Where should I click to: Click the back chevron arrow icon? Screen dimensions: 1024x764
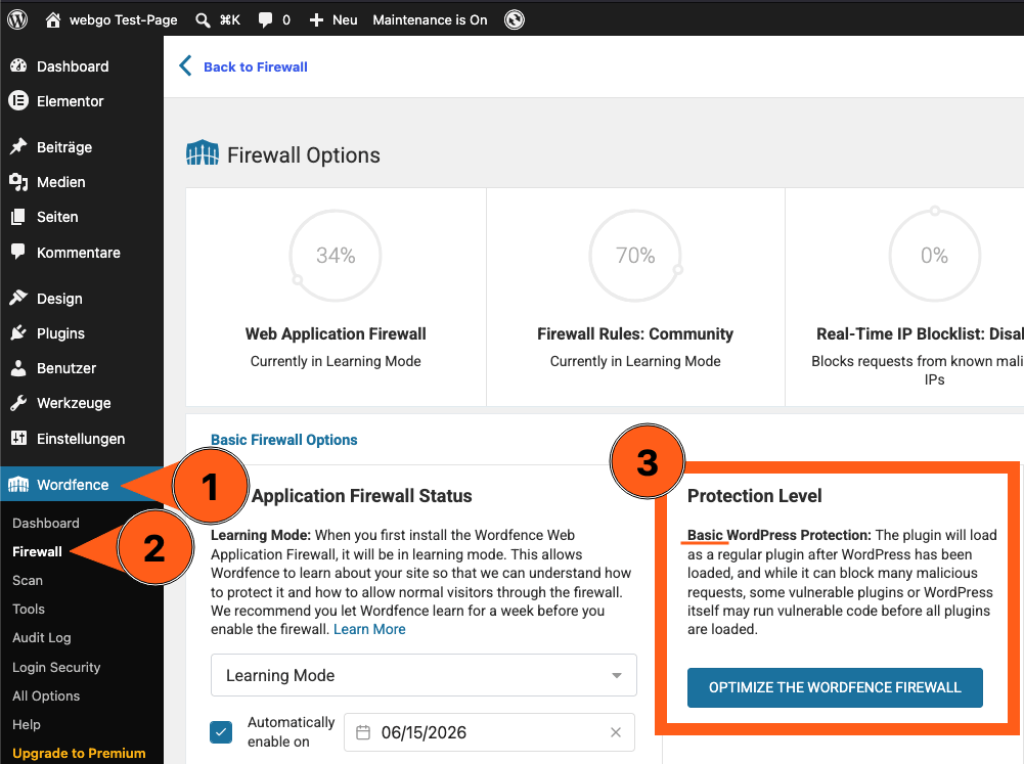(x=185, y=65)
